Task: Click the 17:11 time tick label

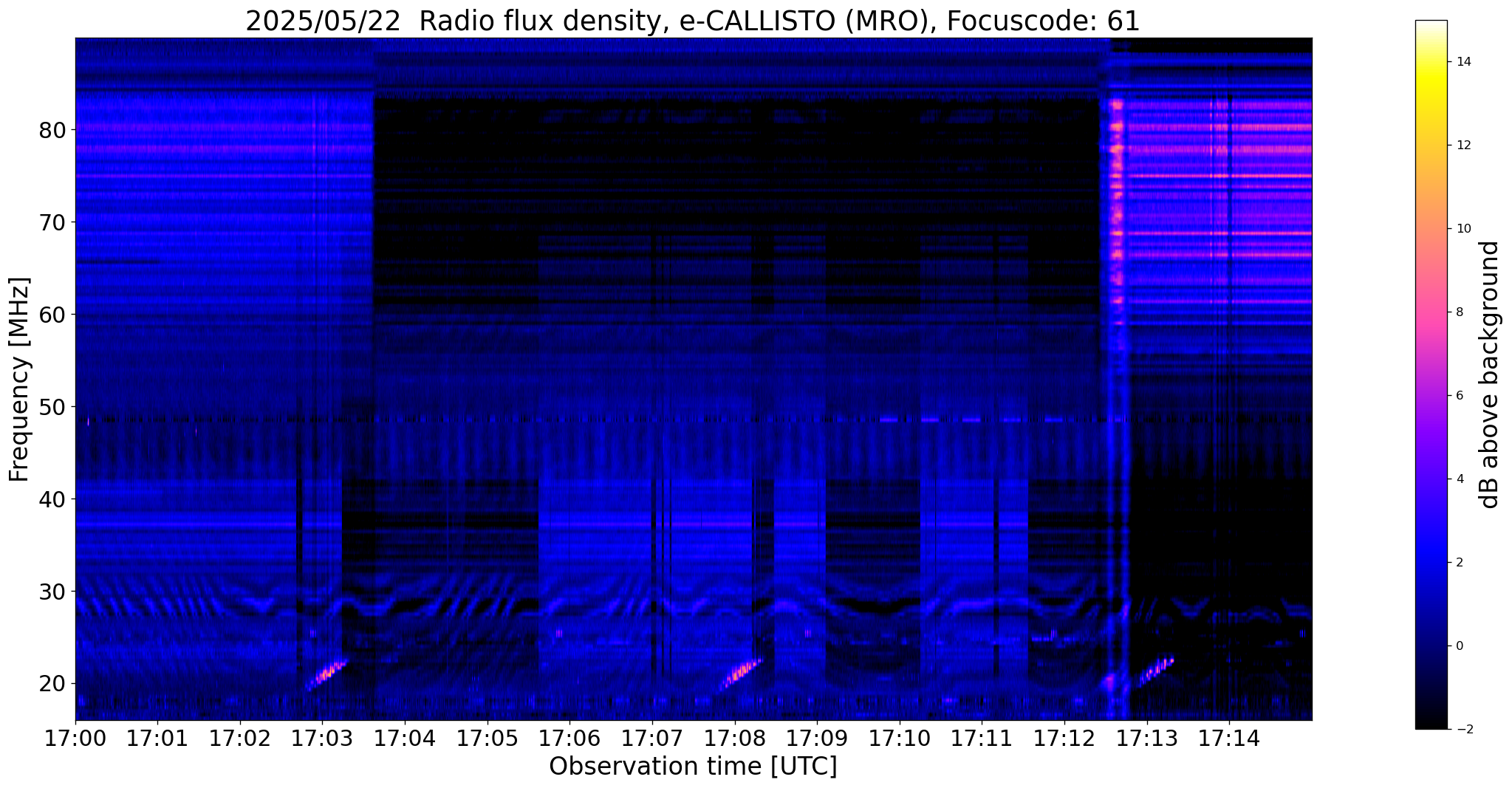Action: point(982,739)
